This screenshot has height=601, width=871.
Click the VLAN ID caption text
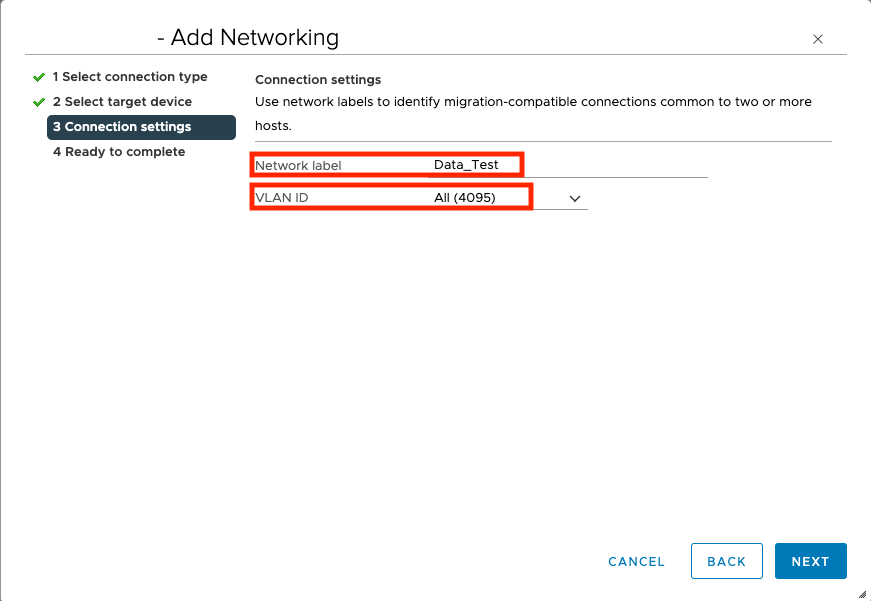[282, 198]
